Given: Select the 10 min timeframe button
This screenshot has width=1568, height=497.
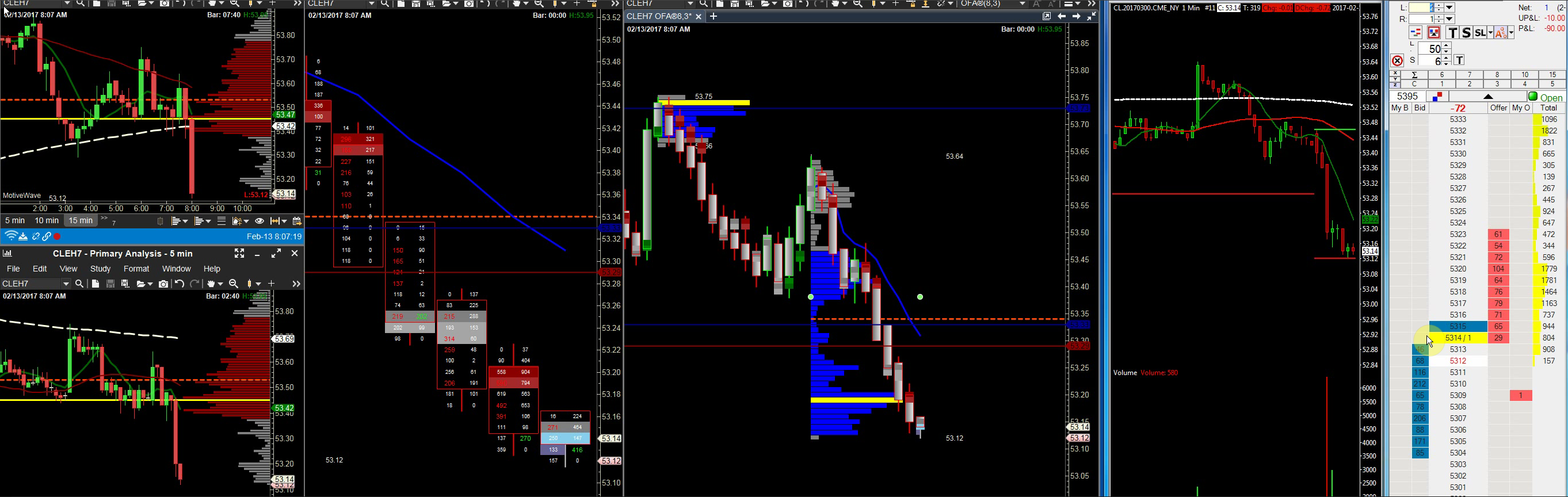Looking at the screenshot, I should 47,221.
